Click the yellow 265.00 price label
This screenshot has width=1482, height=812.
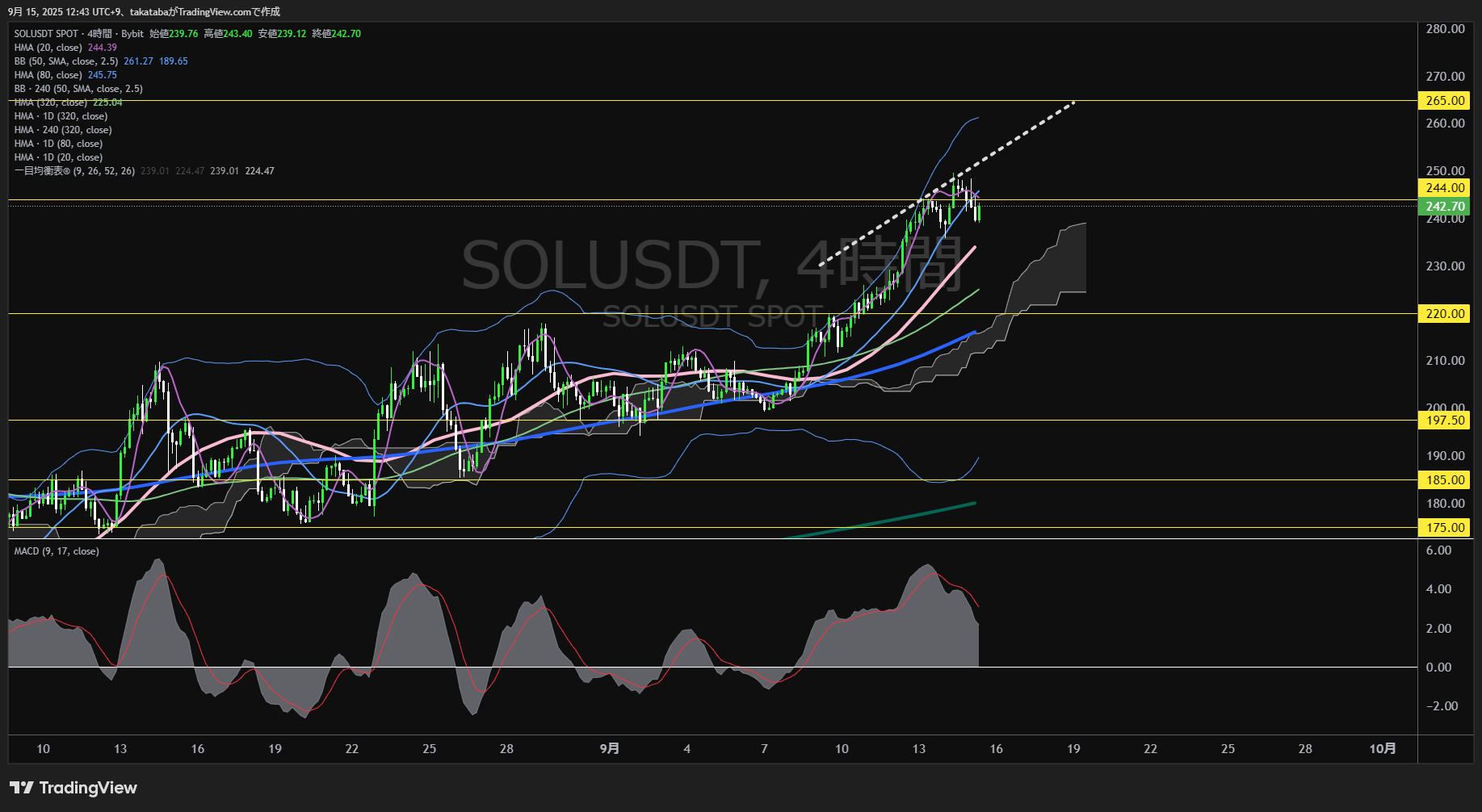pyautogui.click(x=1445, y=101)
